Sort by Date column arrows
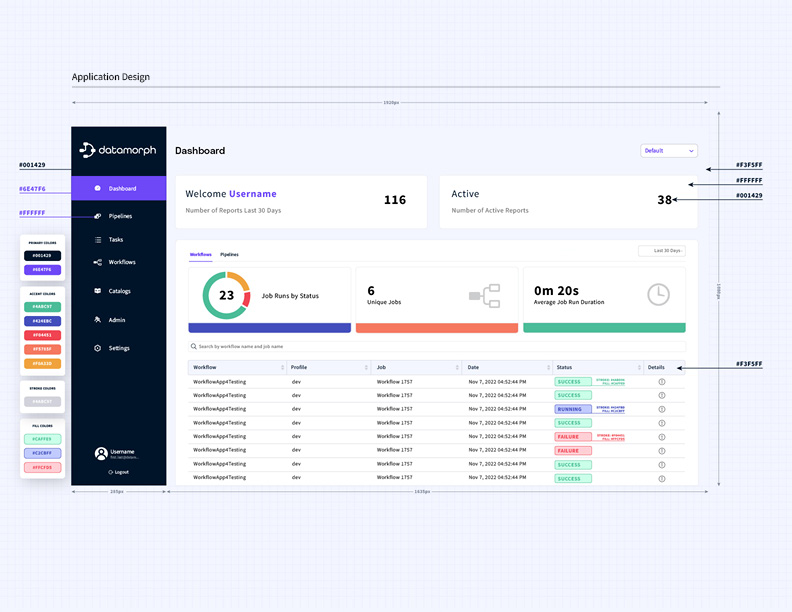The height and width of the screenshot is (612, 792). pos(549,367)
